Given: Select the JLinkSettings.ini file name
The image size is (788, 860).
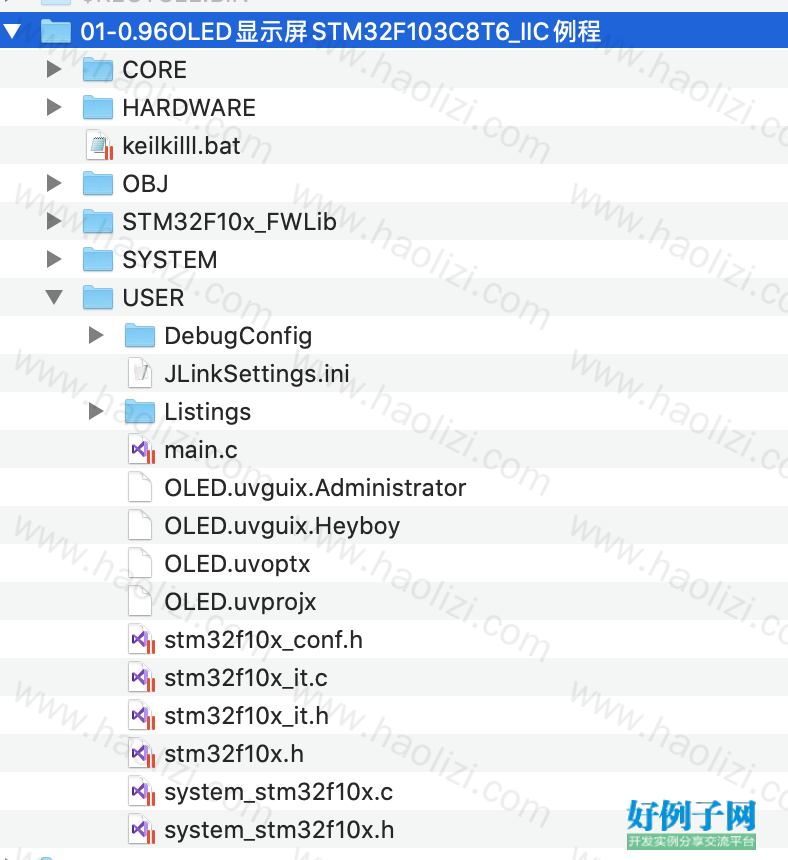Looking at the screenshot, I should click(x=257, y=374).
